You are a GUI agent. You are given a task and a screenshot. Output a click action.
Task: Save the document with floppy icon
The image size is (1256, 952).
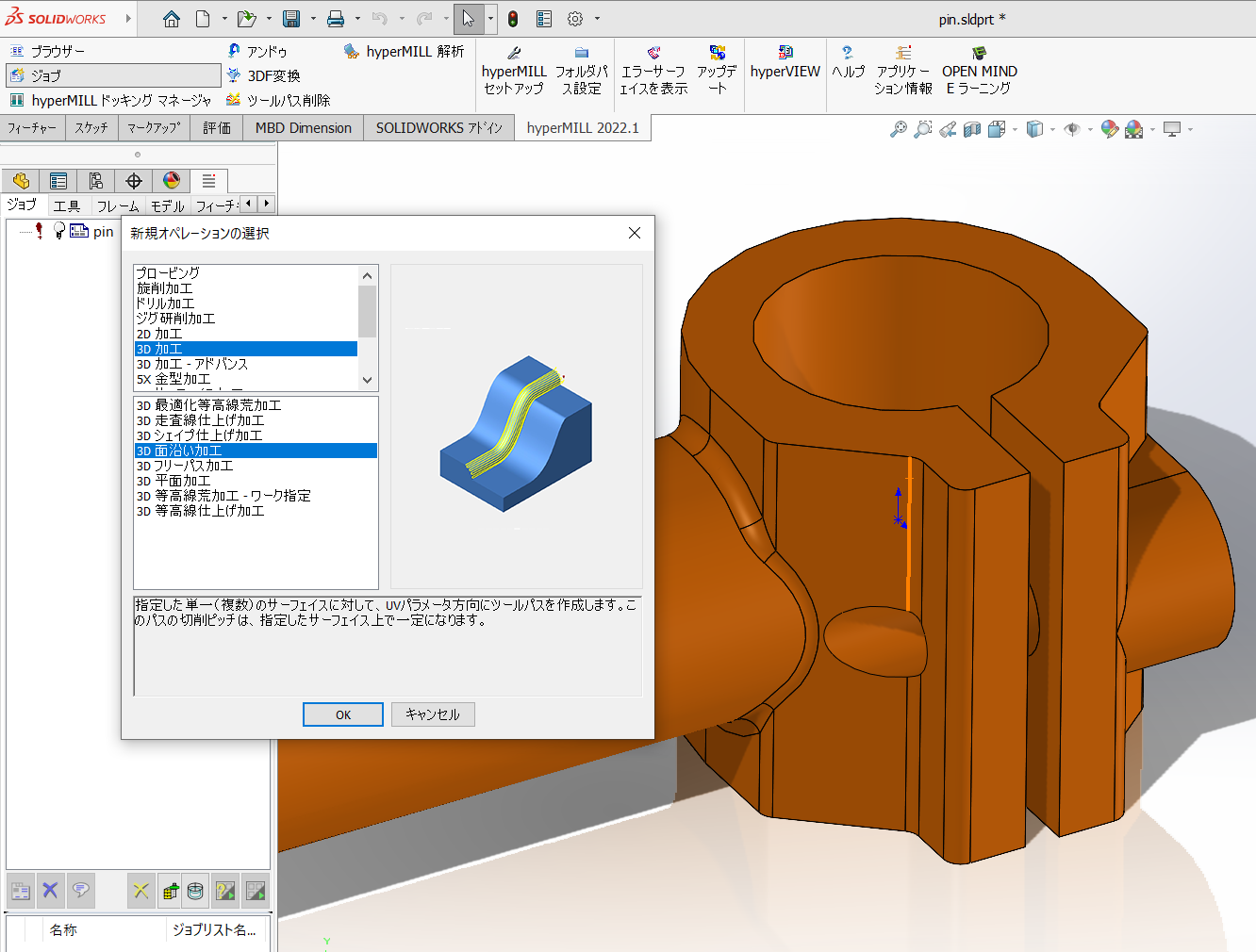point(291,19)
